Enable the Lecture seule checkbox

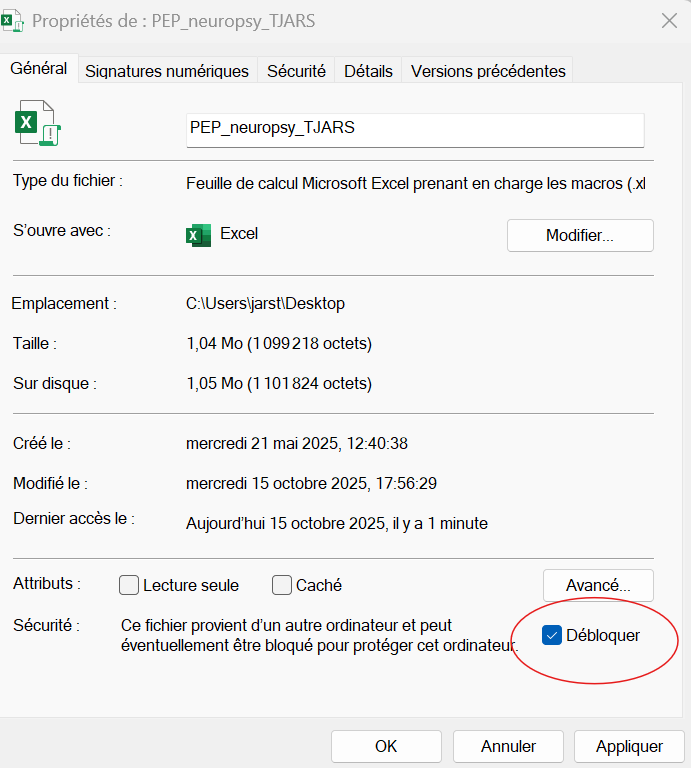coord(129,585)
